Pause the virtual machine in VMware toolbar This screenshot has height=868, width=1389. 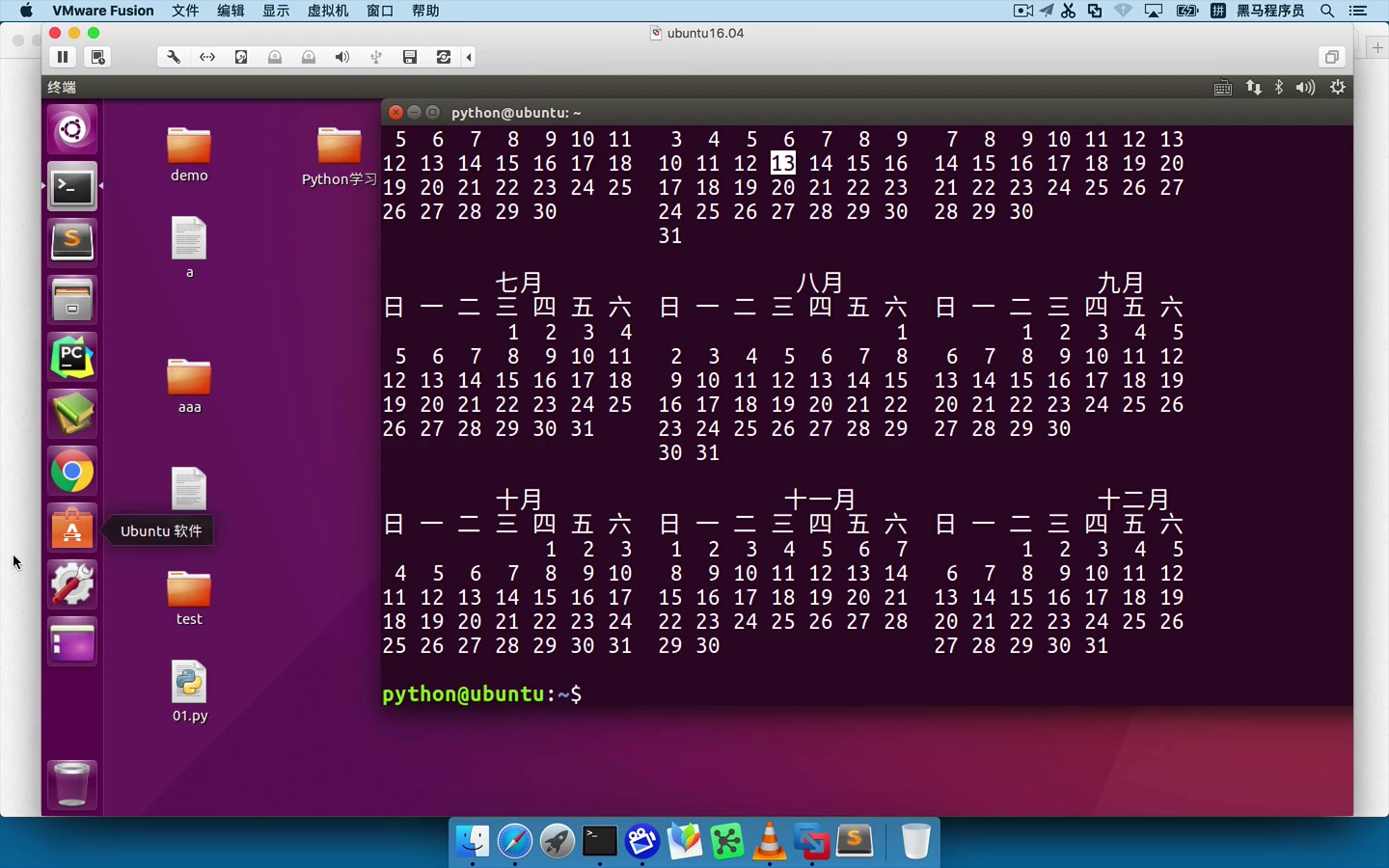tap(63, 57)
